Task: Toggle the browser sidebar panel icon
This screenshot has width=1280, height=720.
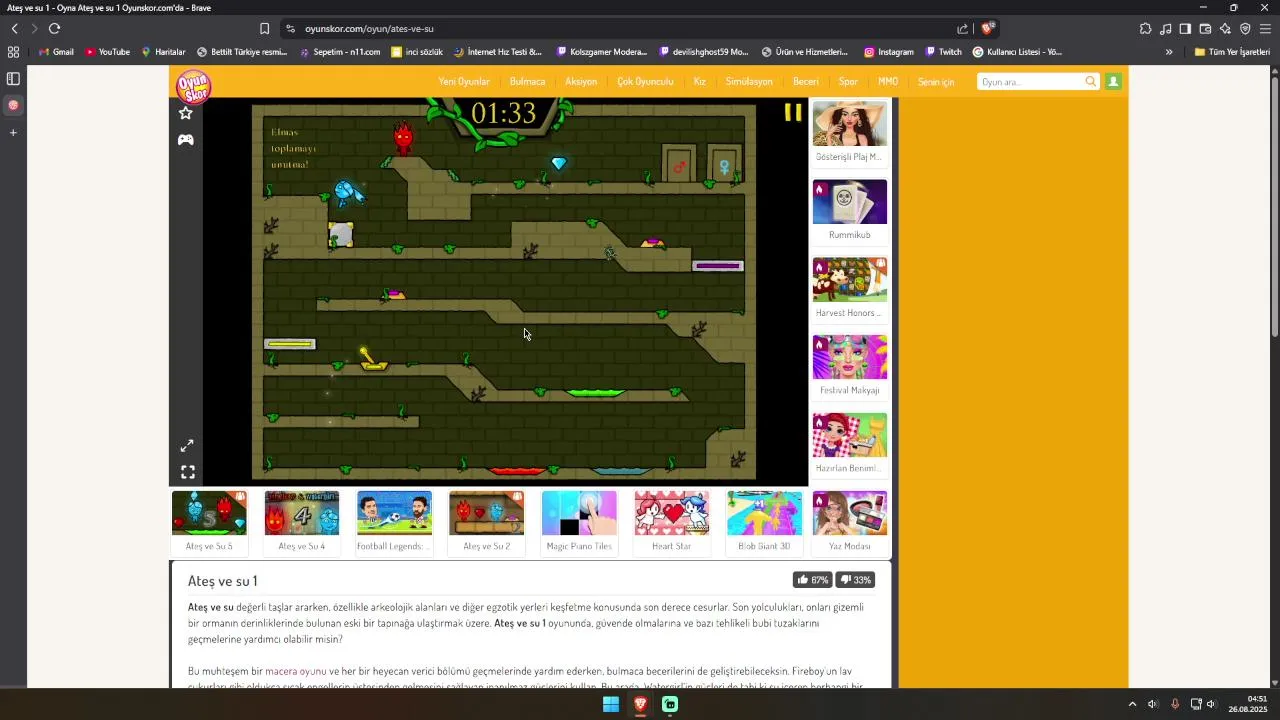Action: (1185, 29)
